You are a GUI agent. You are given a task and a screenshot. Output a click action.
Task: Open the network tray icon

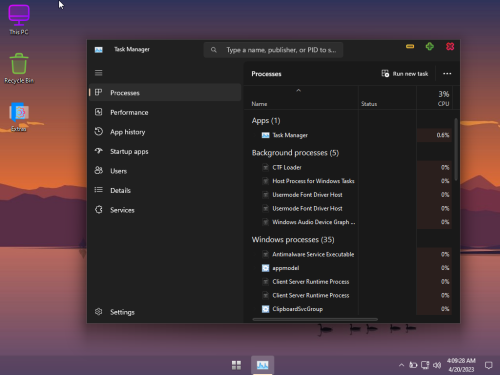[425, 365]
